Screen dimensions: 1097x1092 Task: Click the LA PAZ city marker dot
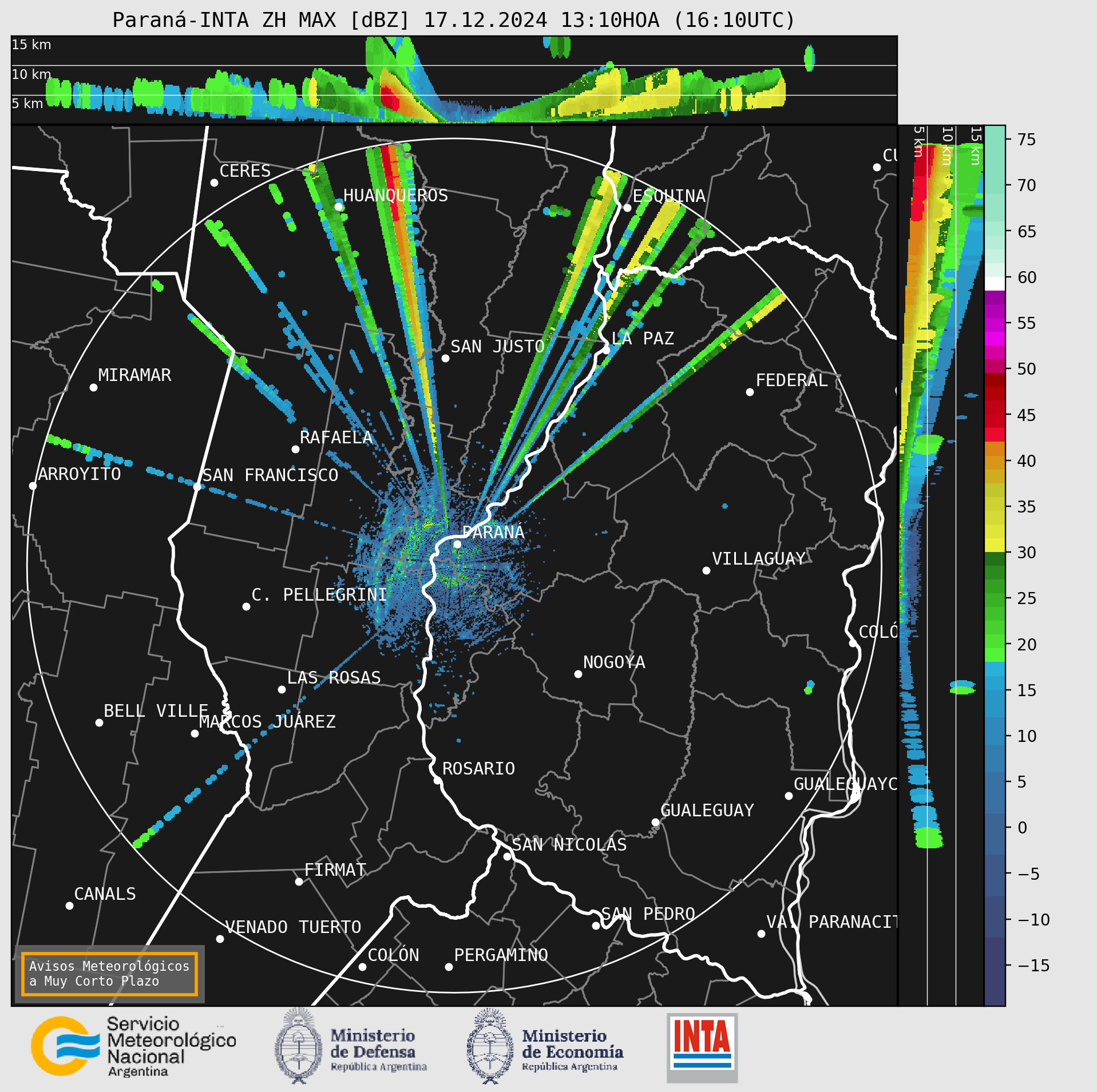pyautogui.click(x=607, y=350)
